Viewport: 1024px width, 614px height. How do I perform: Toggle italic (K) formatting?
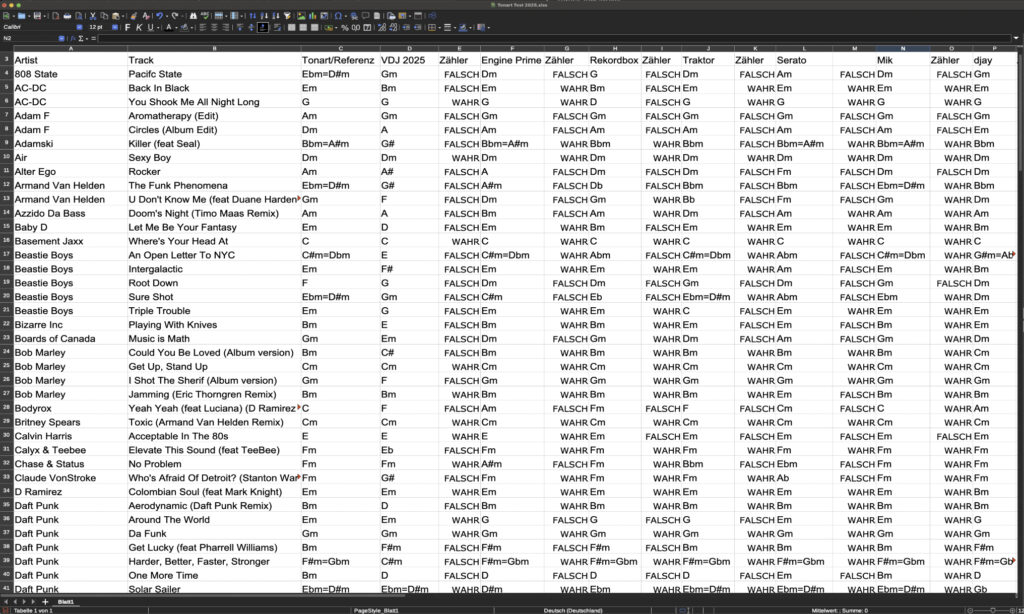pos(139,27)
